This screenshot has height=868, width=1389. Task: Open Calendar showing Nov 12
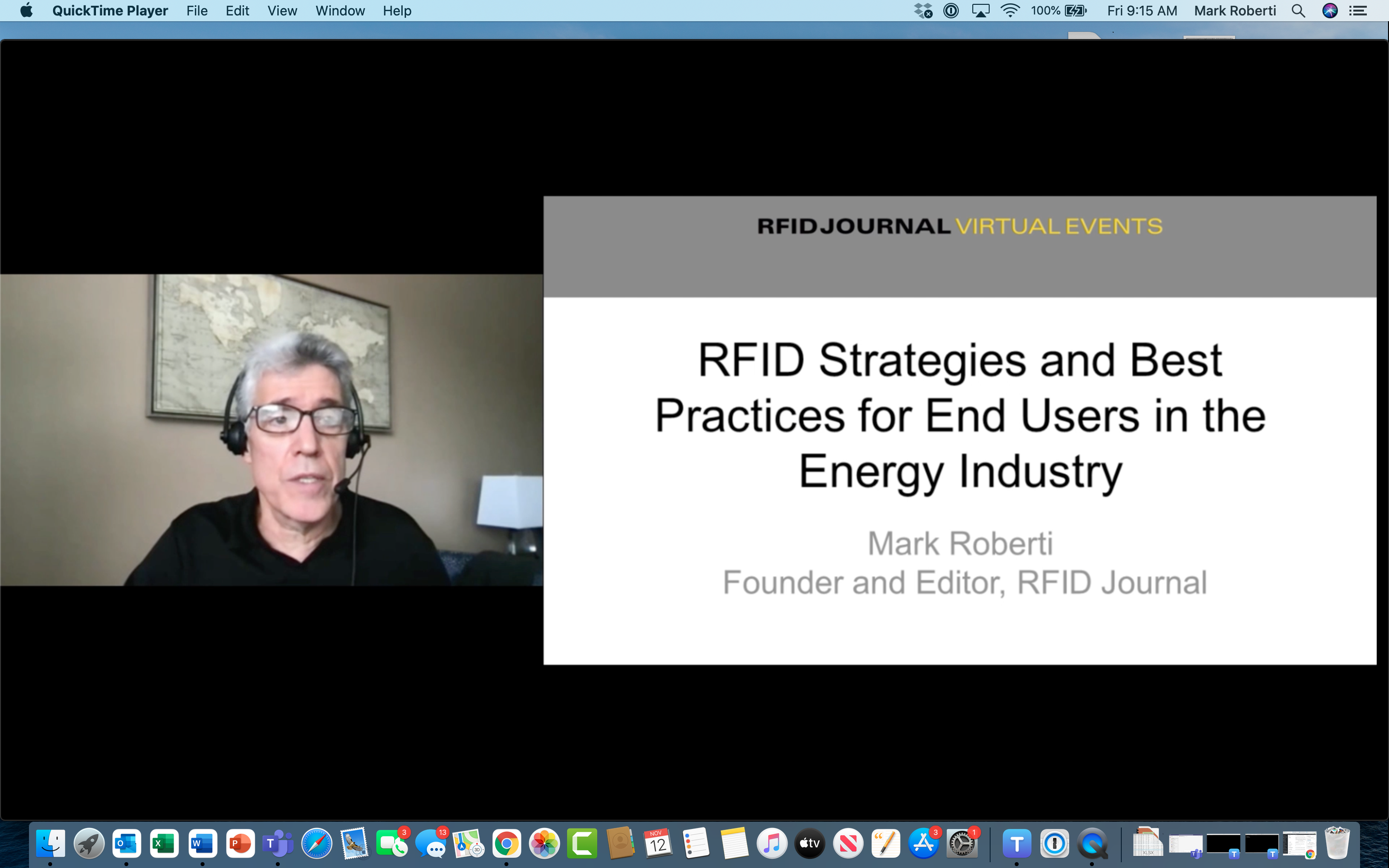click(x=658, y=843)
